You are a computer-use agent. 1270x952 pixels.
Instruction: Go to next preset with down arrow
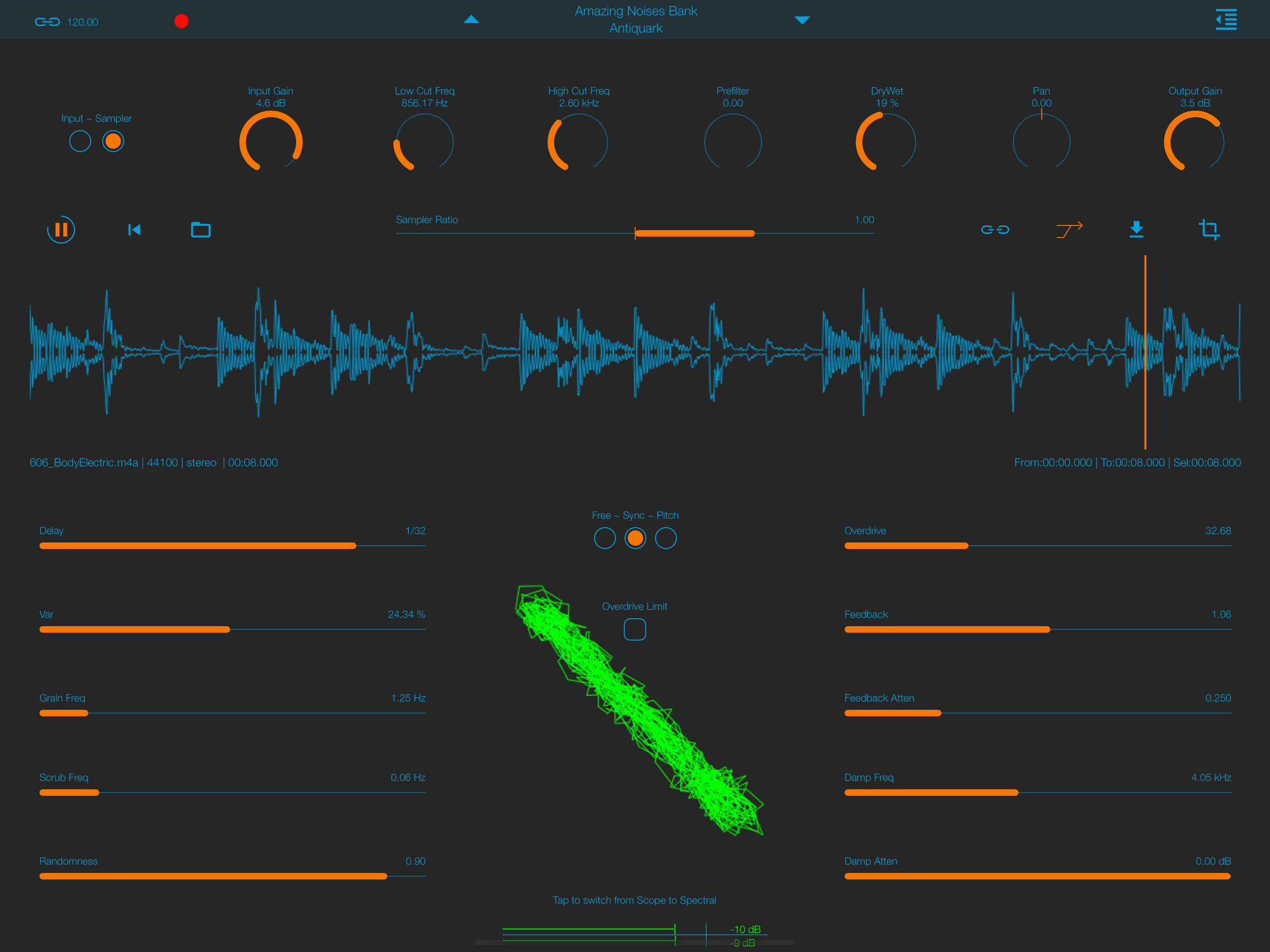[802, 20]
